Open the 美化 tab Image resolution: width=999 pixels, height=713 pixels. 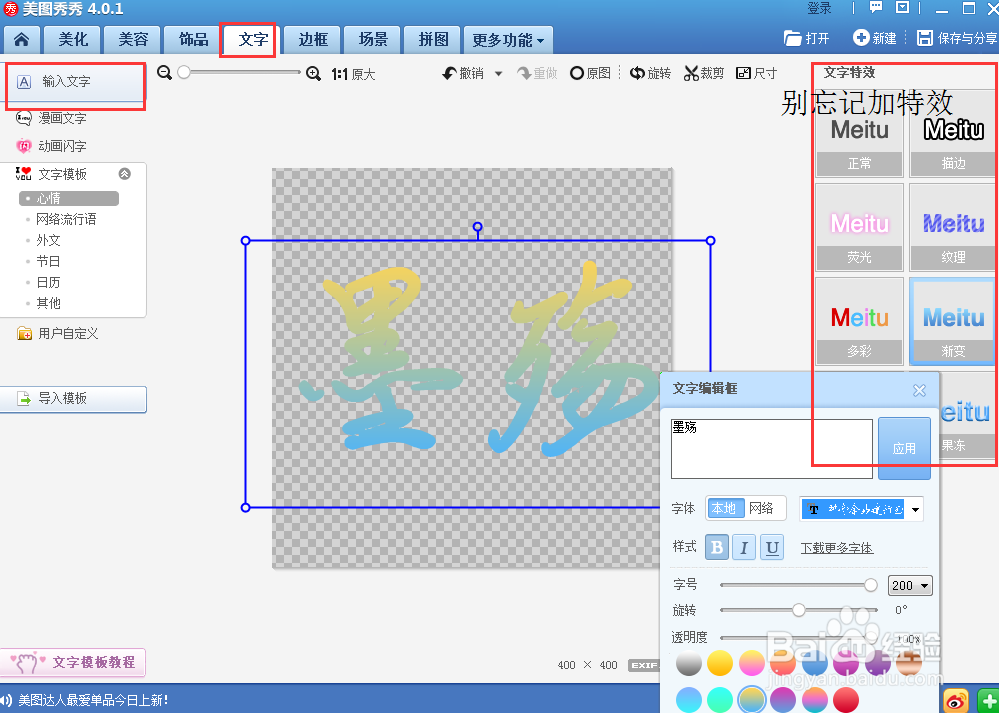73,40
